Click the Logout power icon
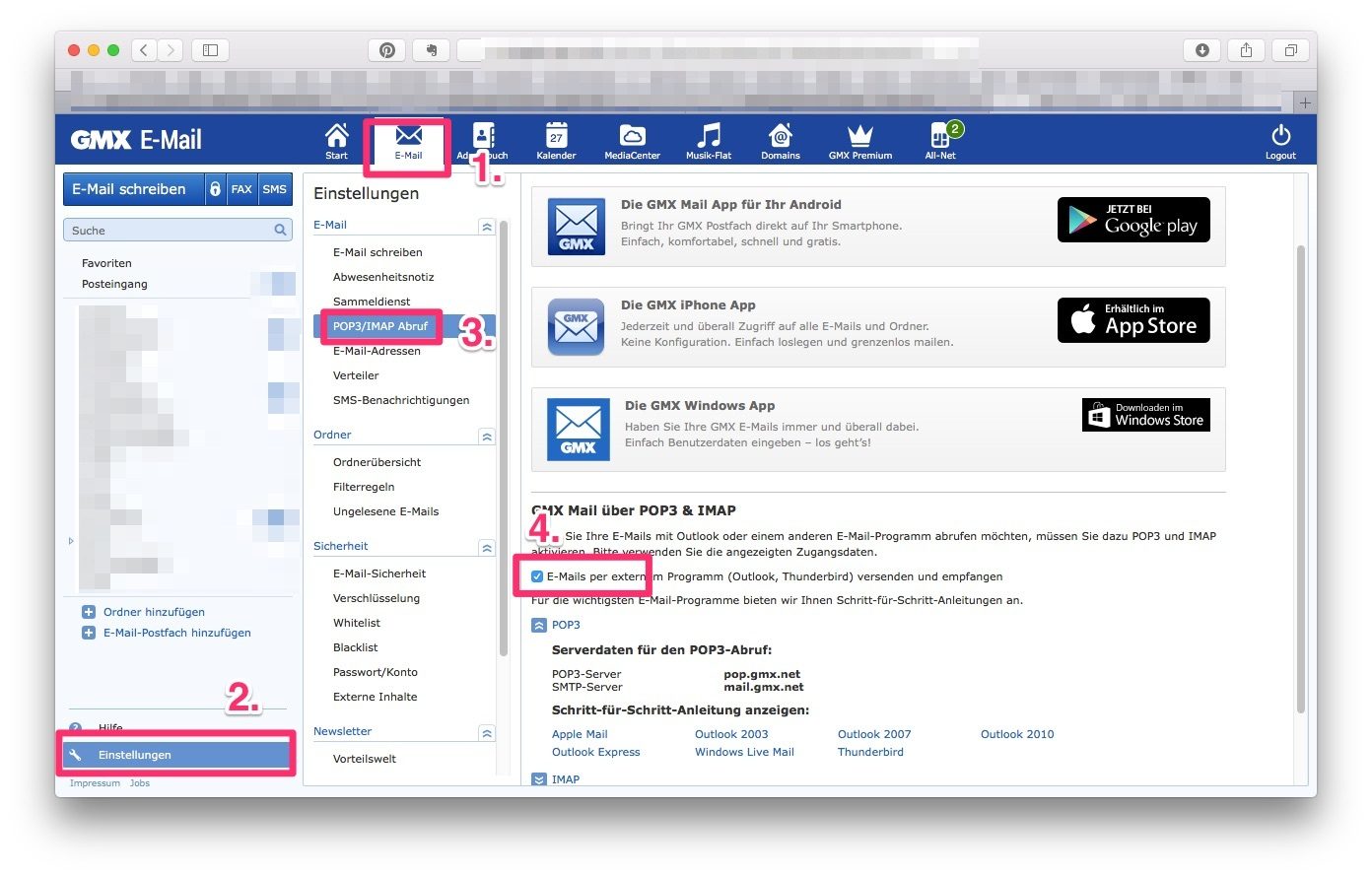This screenshot has height=876, width=1372. click(x=1280, y=140)
